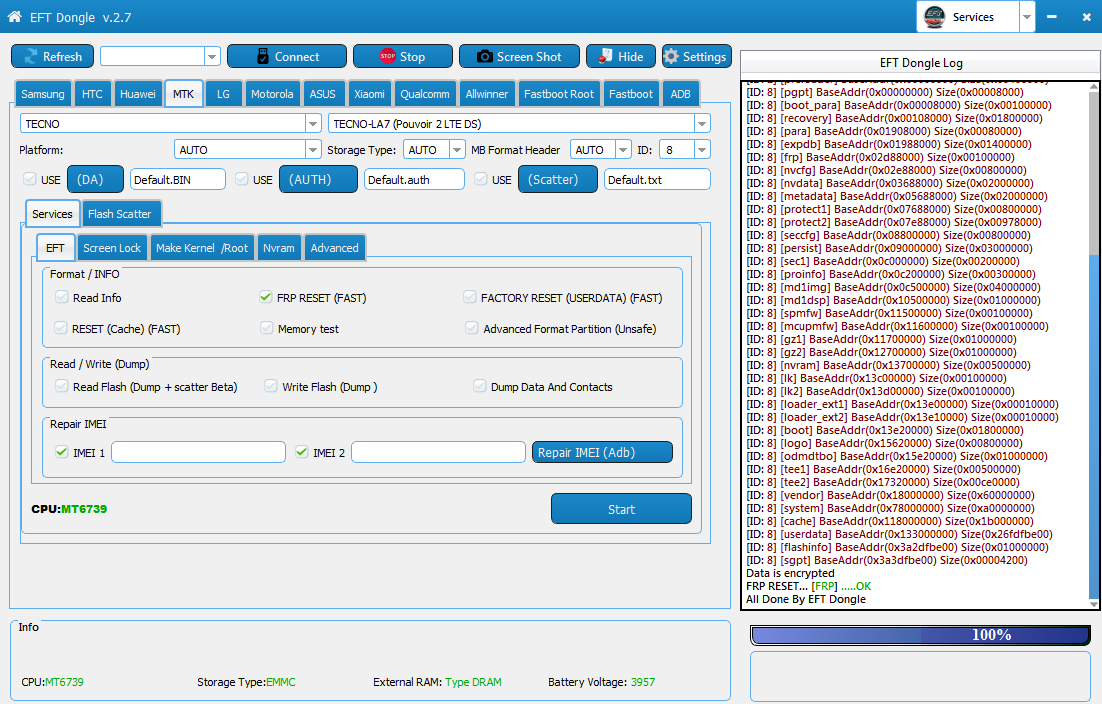This screenshot has width=1102, height=704.
Task: Enable RESET (Cache) (FAST) checkbox
Action: 61,328
